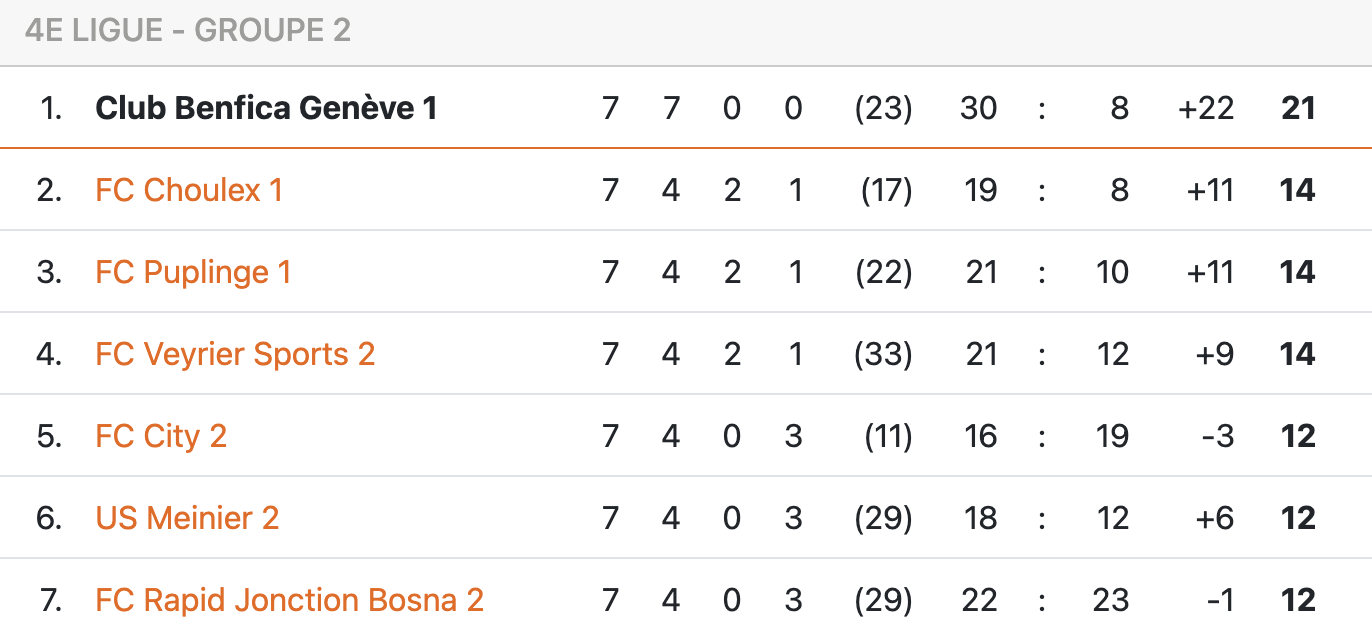The height and width of the screenshot is (634, 1372).
Task: Click FC City 2's -3 goal difference
Action: coord(1217,436)
